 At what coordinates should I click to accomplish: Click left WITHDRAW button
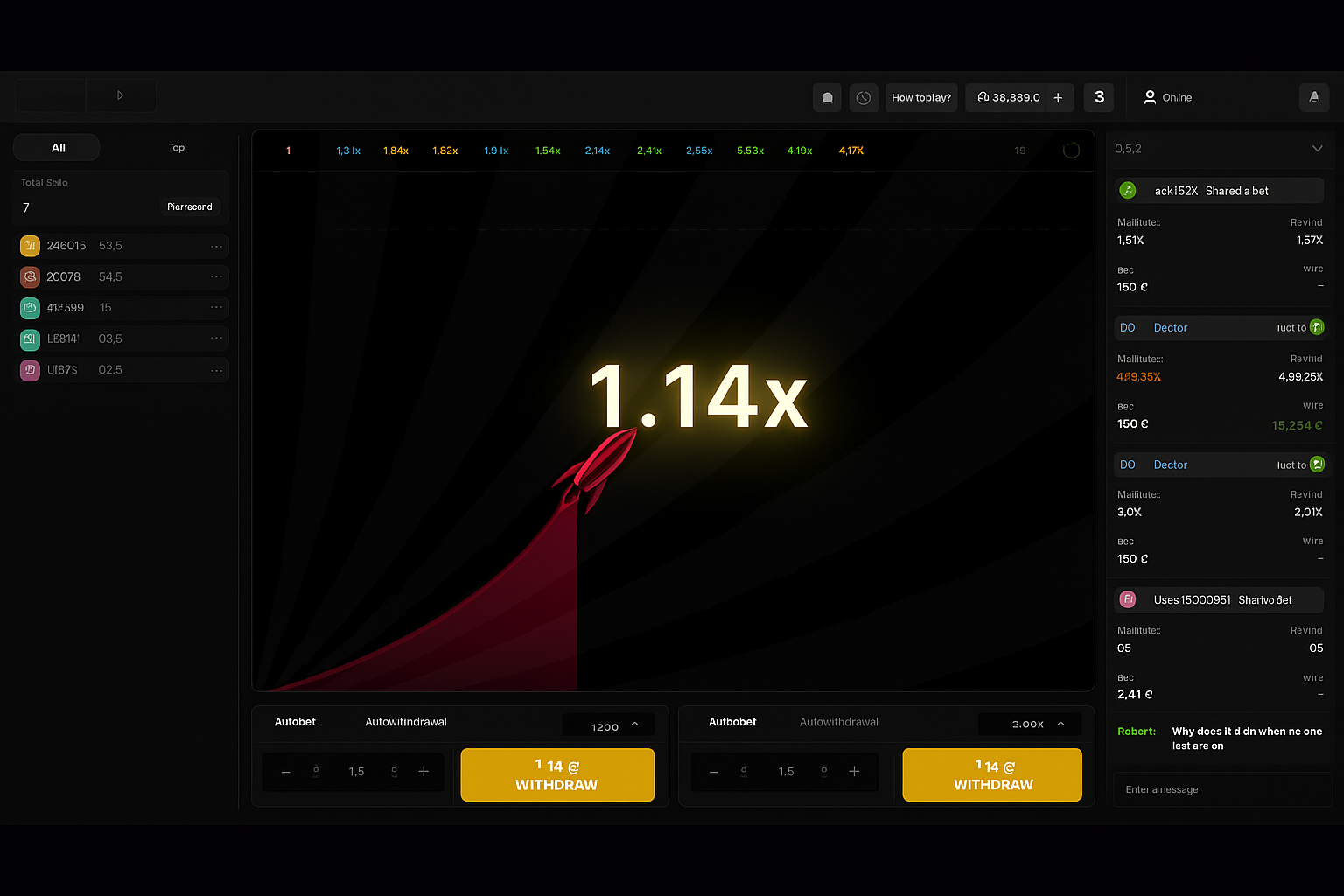(x=557, y=774)
